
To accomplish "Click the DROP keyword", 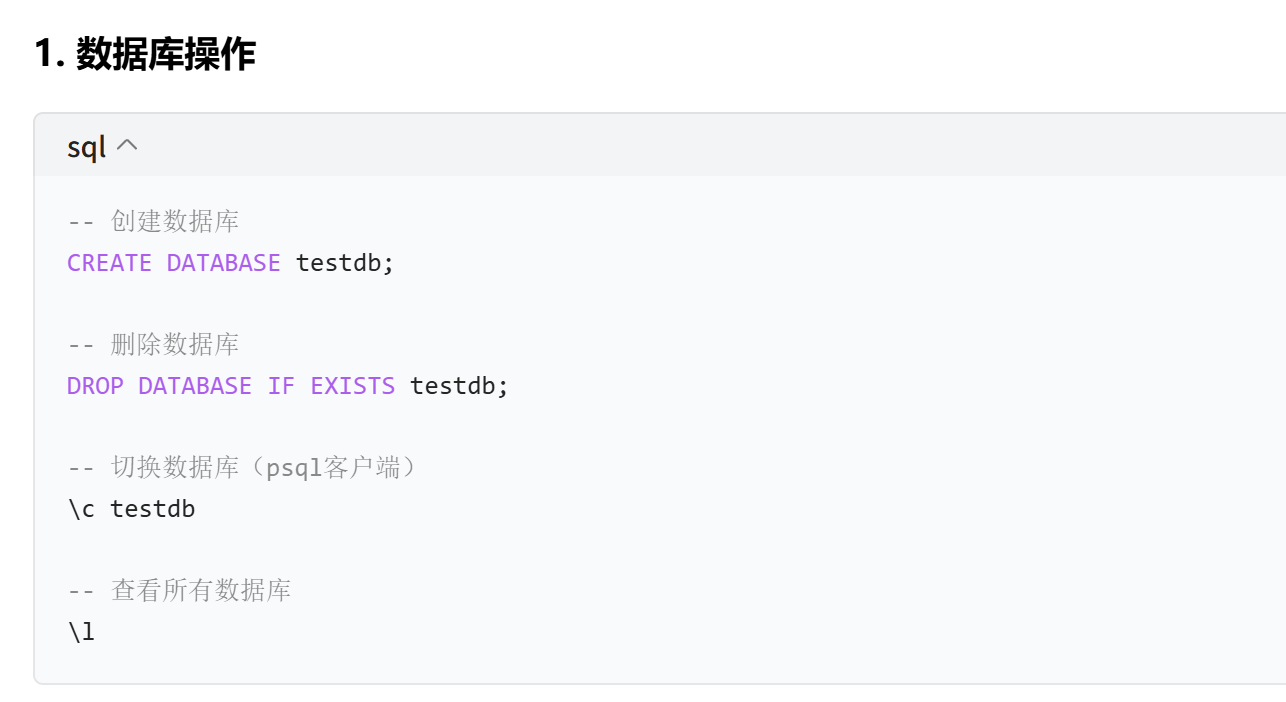I will (x=95, y=386).
